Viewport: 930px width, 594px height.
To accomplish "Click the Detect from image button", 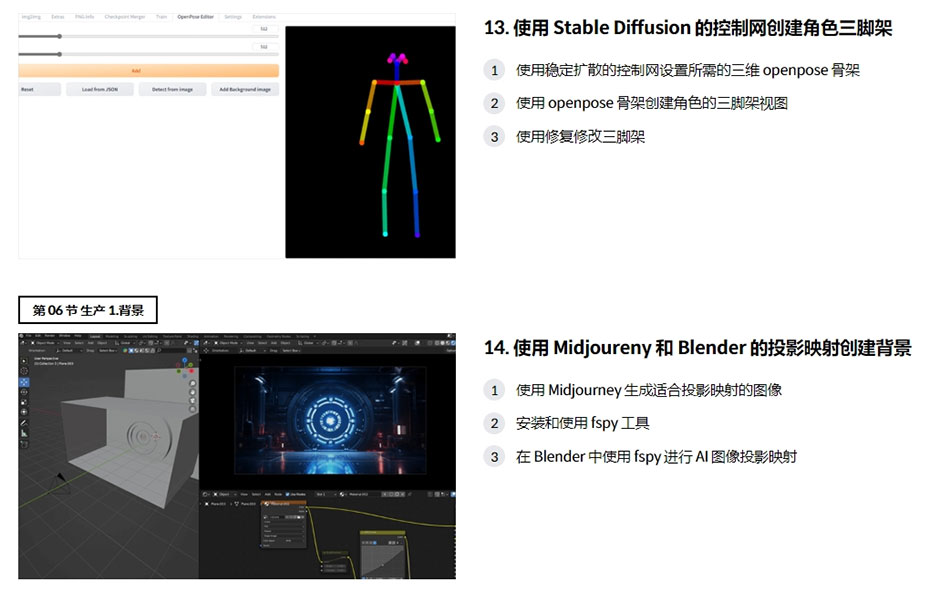I will tap(172, 90).
